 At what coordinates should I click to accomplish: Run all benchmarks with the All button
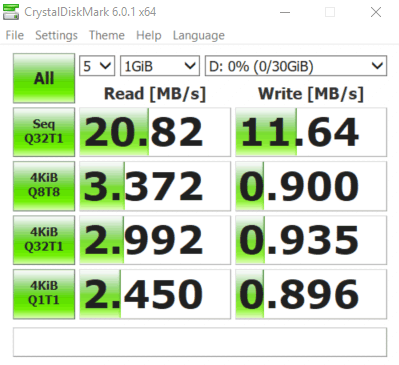[x=44, y=78]
